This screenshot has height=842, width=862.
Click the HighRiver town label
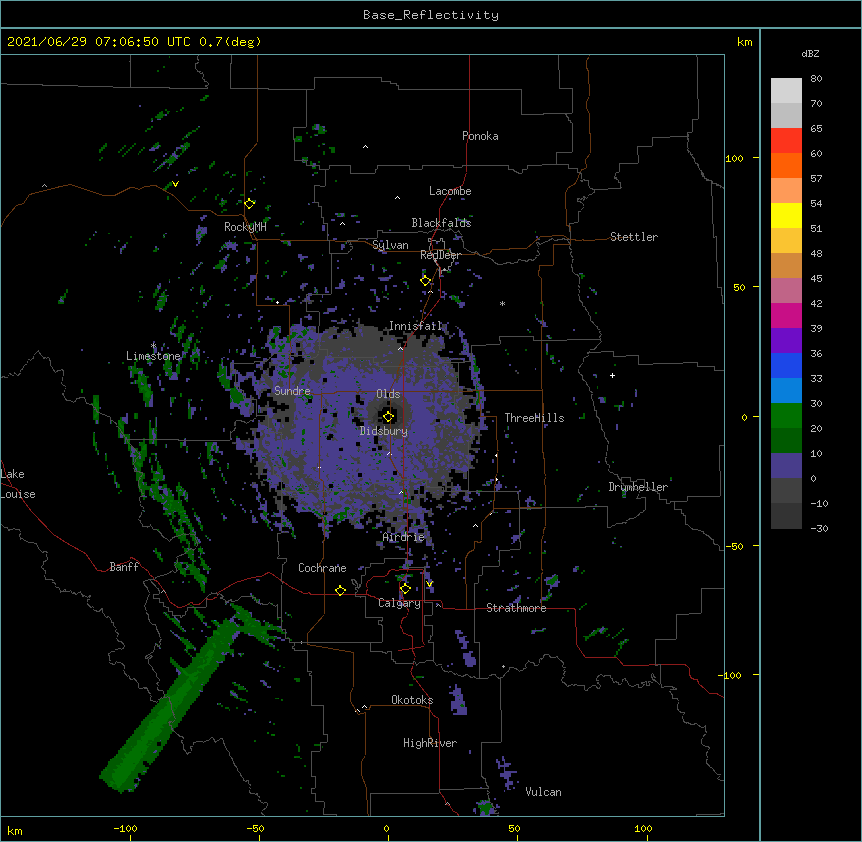(430, 743)
